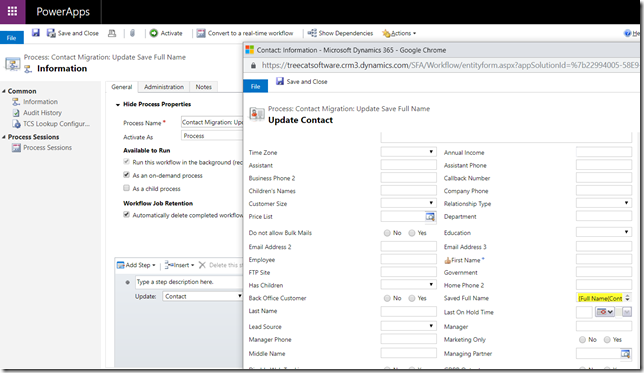The width and height of the screenshot is (644, 373).
Task: Open Process Sessions sidebar link
Action: coord(47,147)
